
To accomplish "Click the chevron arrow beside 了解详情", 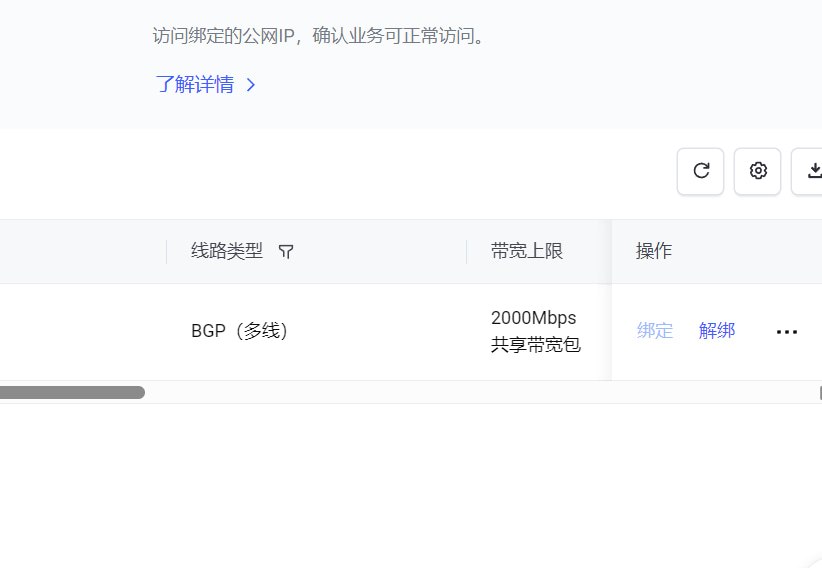I will [x=251, y=84].
